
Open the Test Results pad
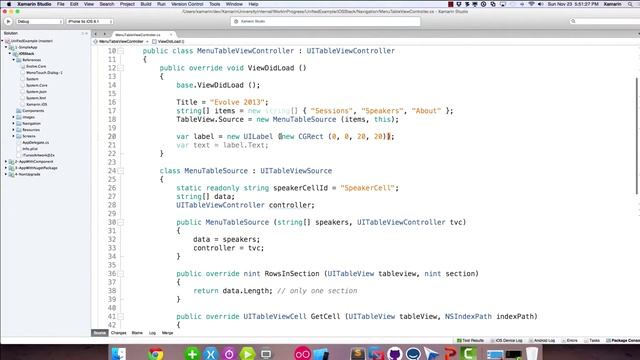click(x=470, y=340)
